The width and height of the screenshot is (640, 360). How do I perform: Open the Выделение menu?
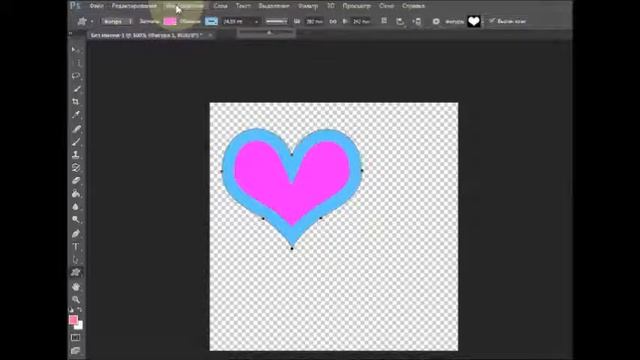[274, 6]
